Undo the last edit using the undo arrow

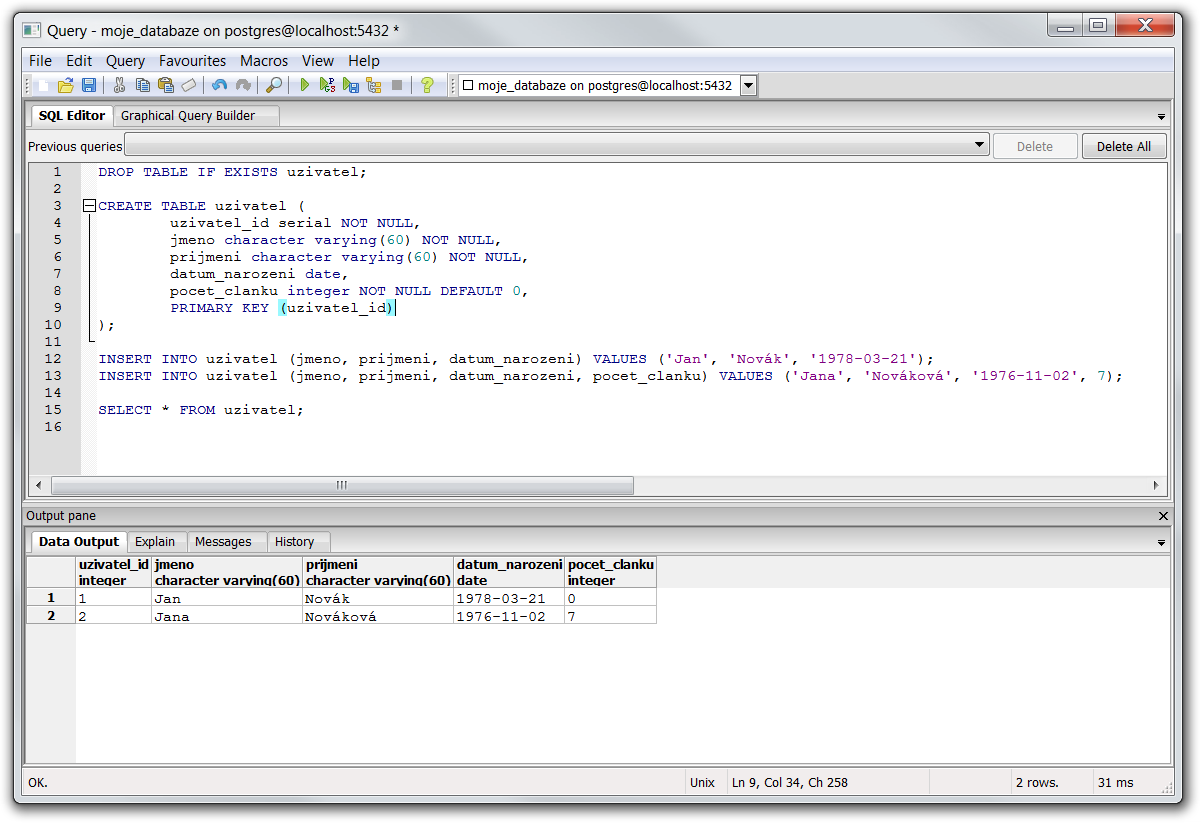coord(219,86)
